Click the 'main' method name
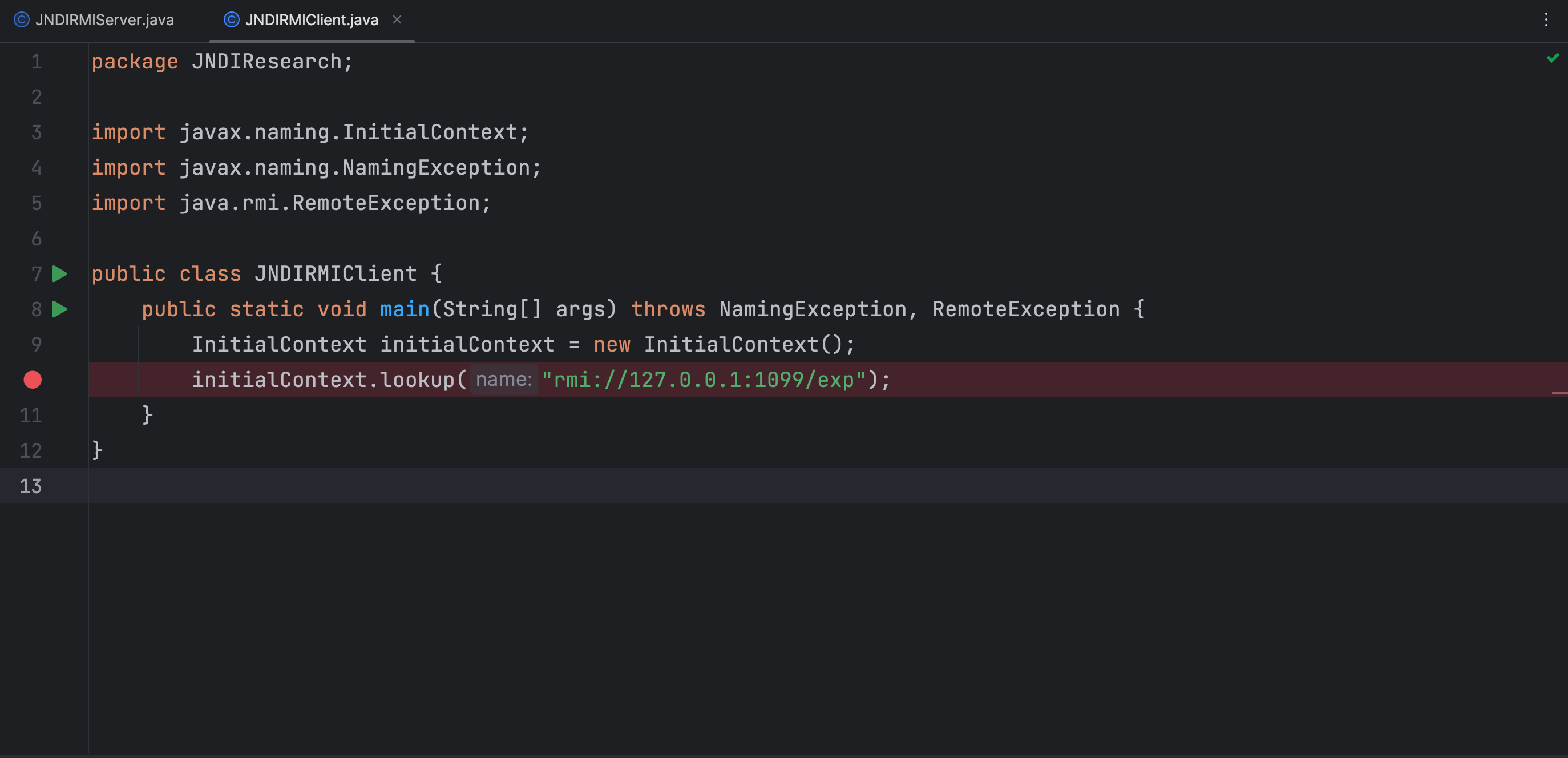1568x758 pixels. point(405,309)
